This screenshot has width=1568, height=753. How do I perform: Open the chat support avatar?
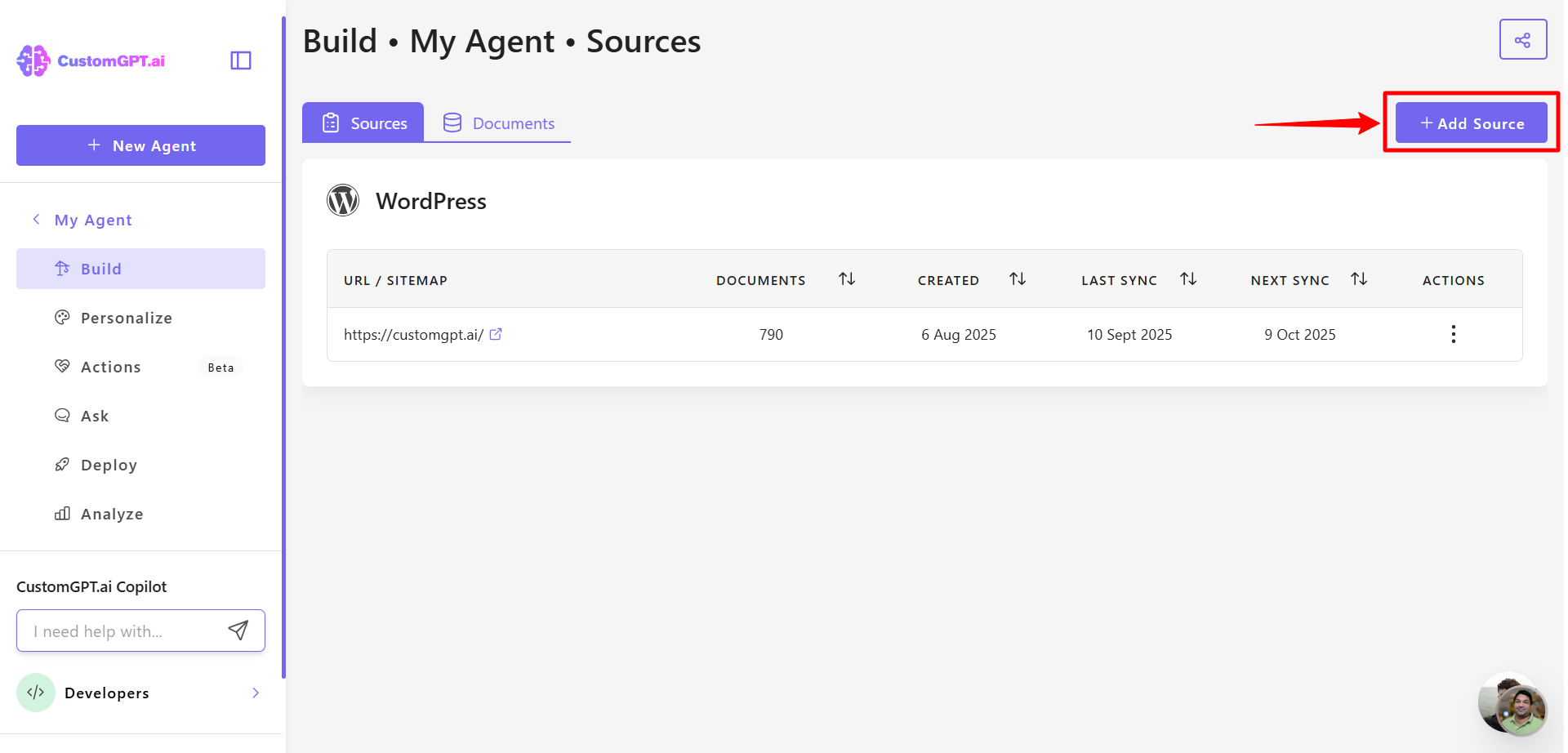tap(1512, 704)
